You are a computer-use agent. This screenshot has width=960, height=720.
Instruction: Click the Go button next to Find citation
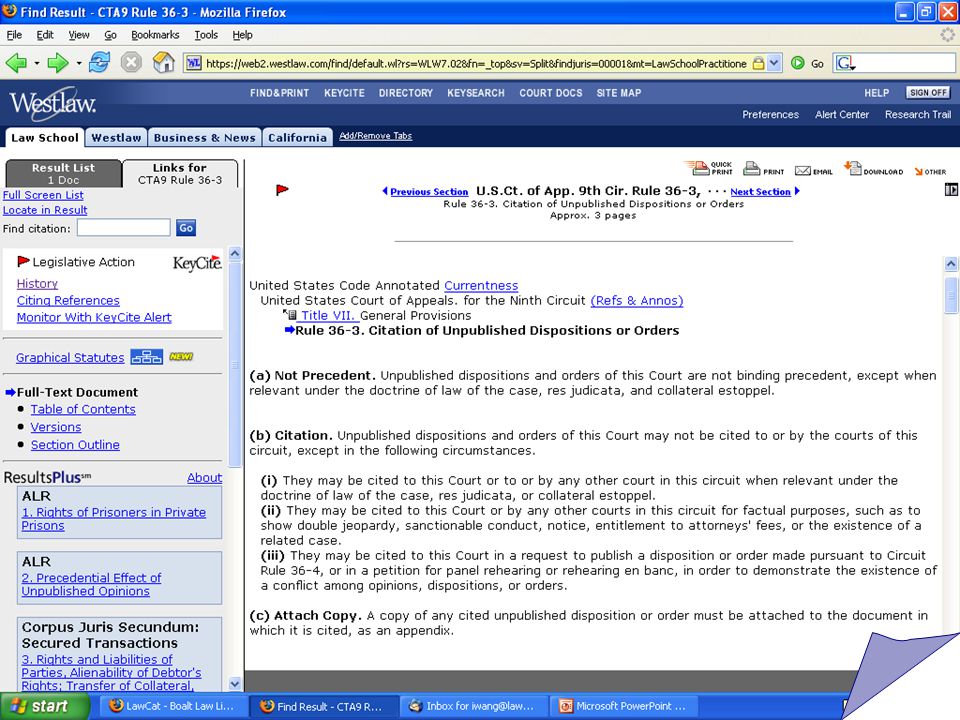pos(186,228)
